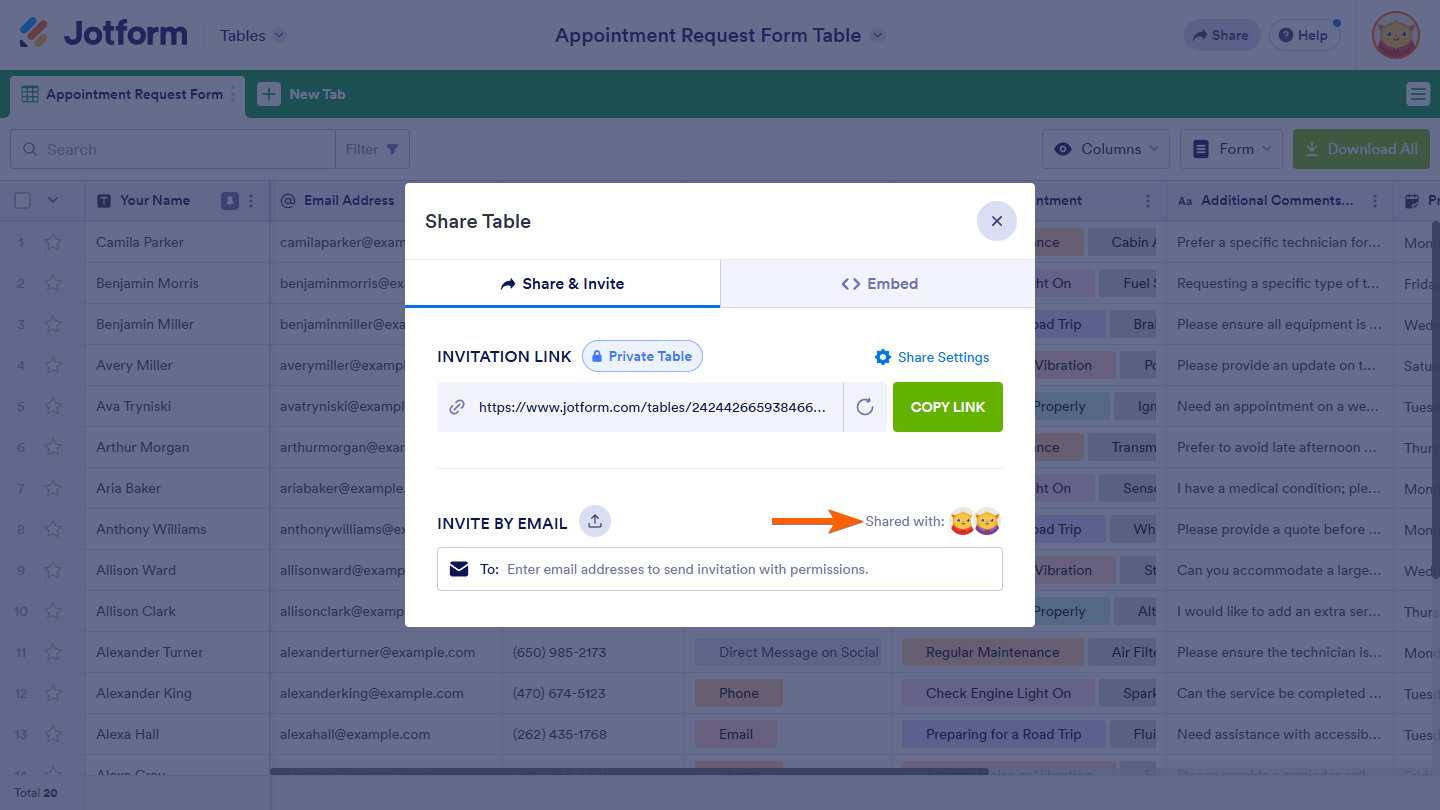Image resolution: width=1440 pixels, height=810 pixels.
Task: Expand the Tables product dropdown
Action: pos(253,35)
